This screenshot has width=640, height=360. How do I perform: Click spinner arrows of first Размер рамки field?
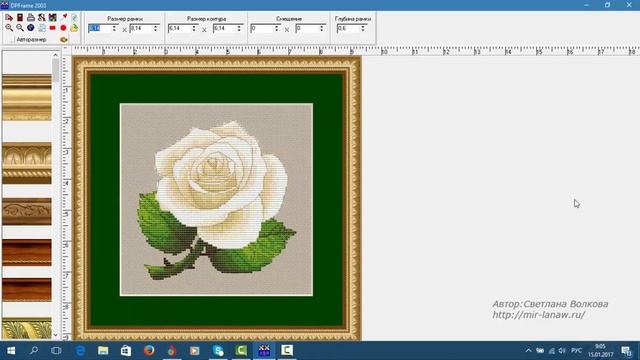[114, 28]
